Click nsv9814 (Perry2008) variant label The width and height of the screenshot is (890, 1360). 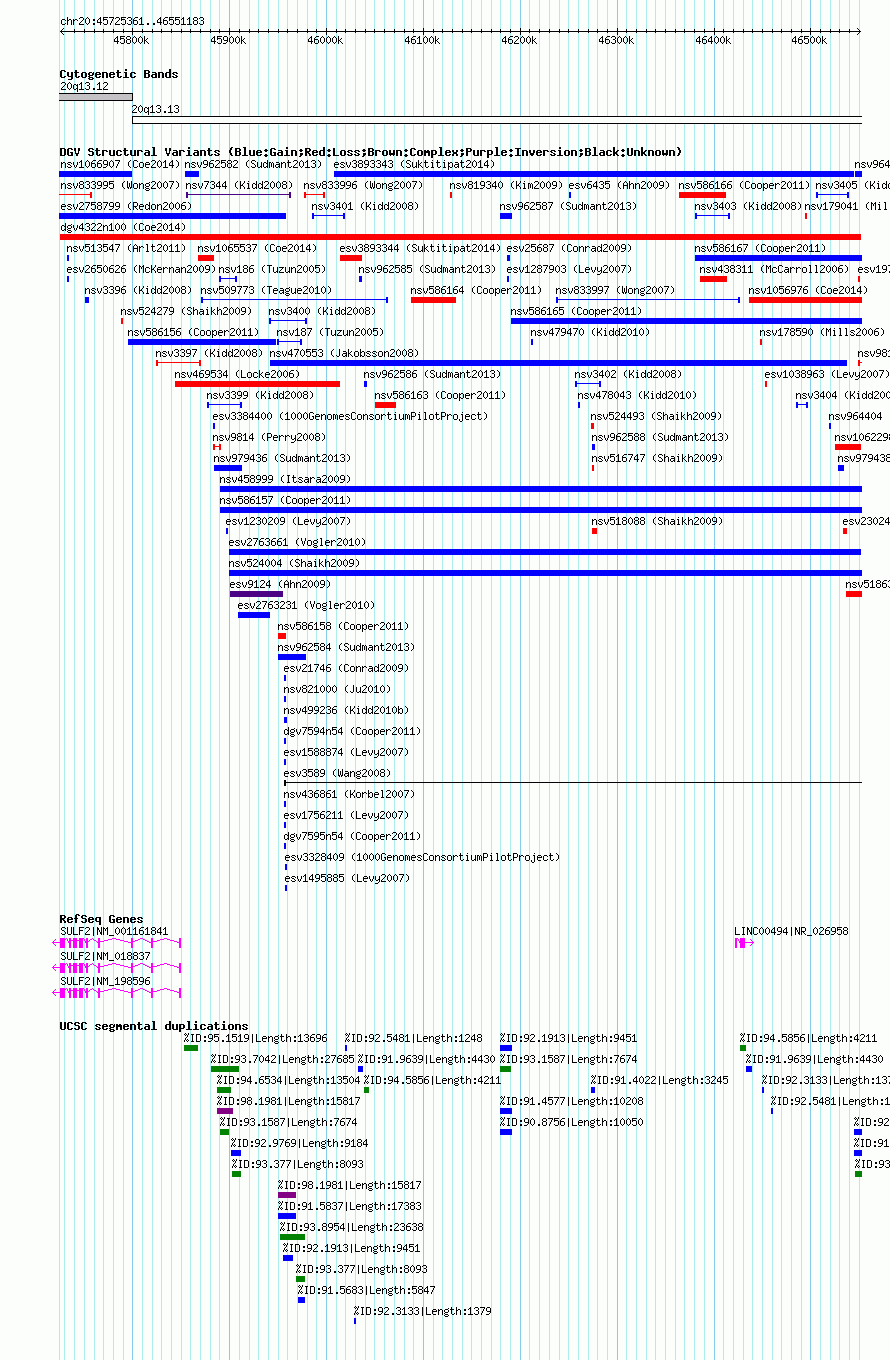(269, 437)
